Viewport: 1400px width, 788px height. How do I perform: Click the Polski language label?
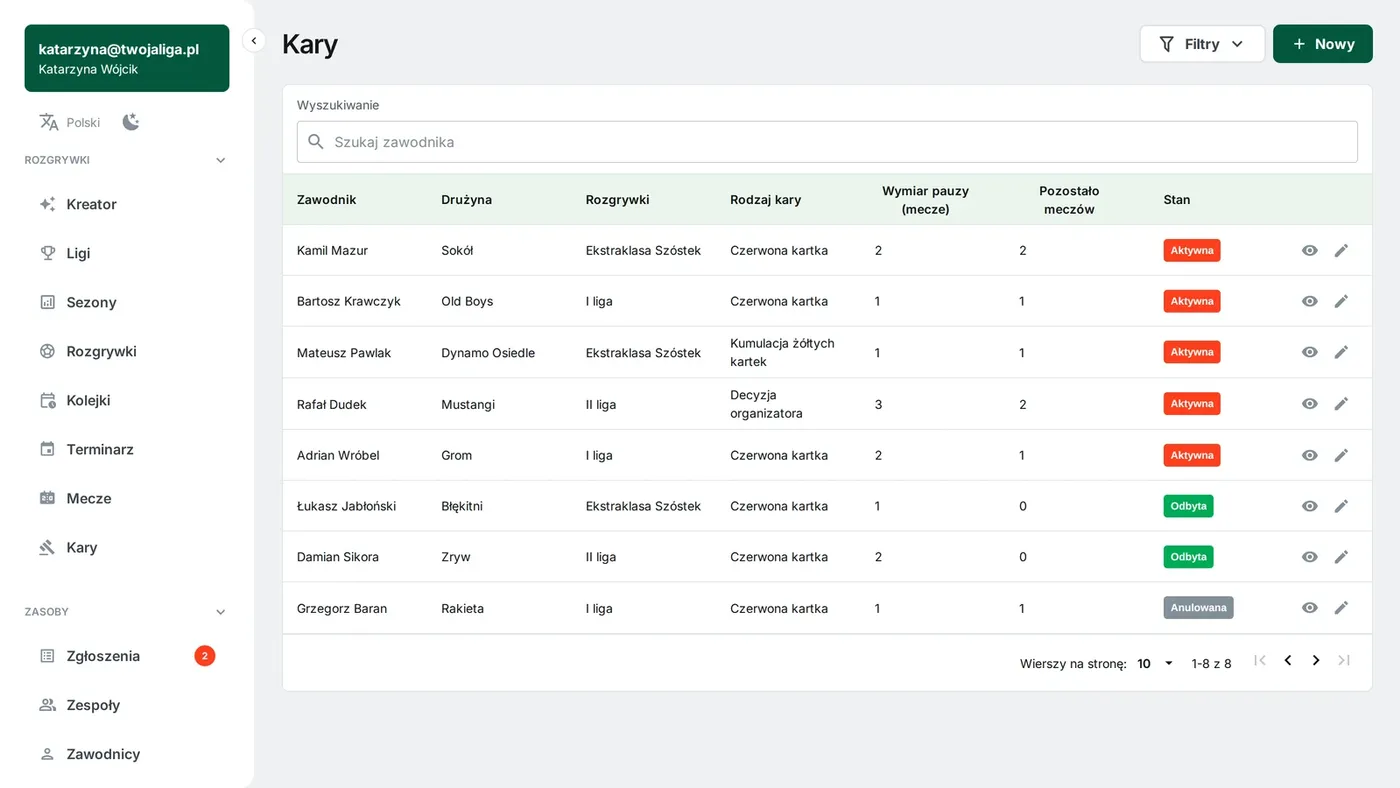click(84, 123)
